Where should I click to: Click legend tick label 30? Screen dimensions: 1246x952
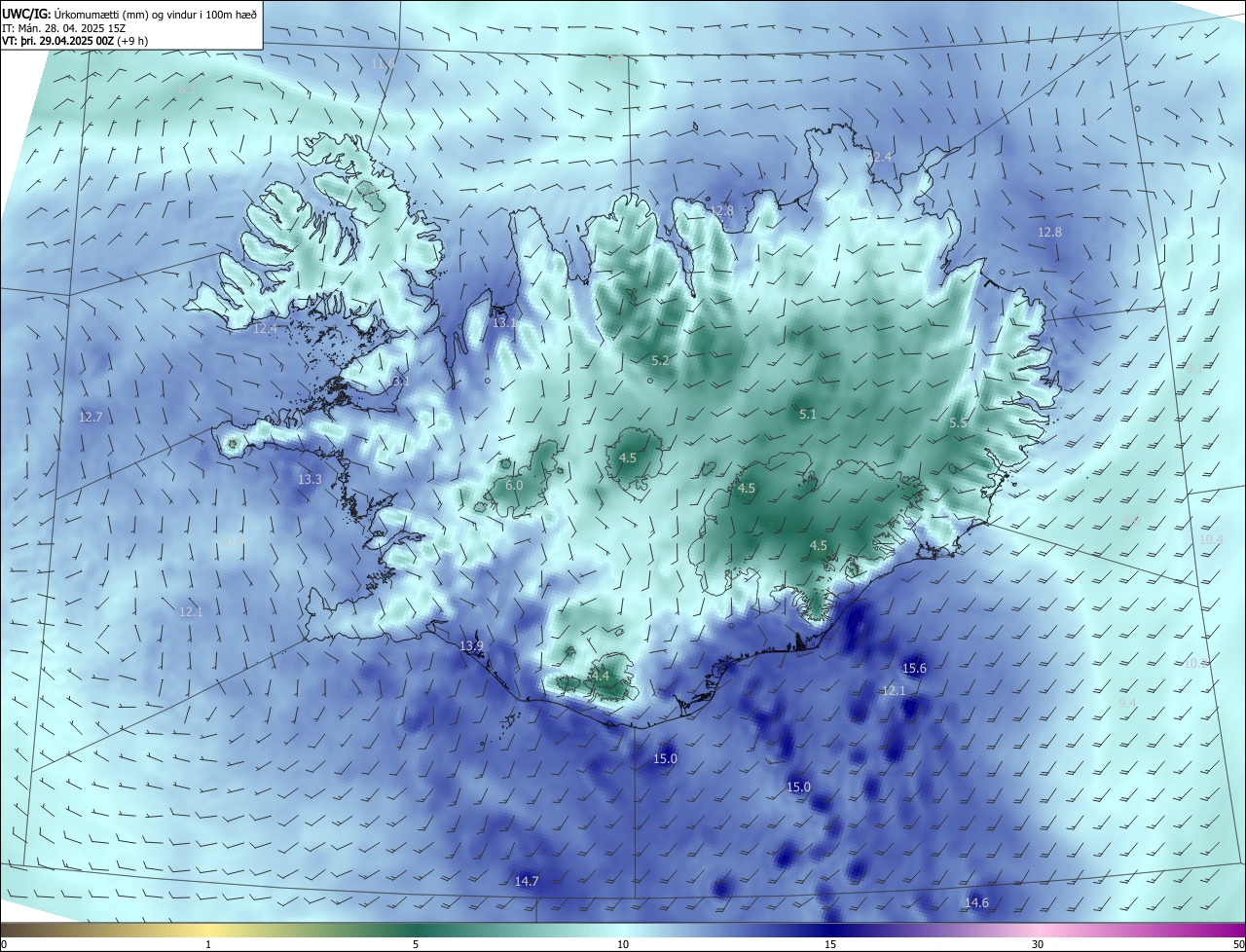tap(1038, 944)
